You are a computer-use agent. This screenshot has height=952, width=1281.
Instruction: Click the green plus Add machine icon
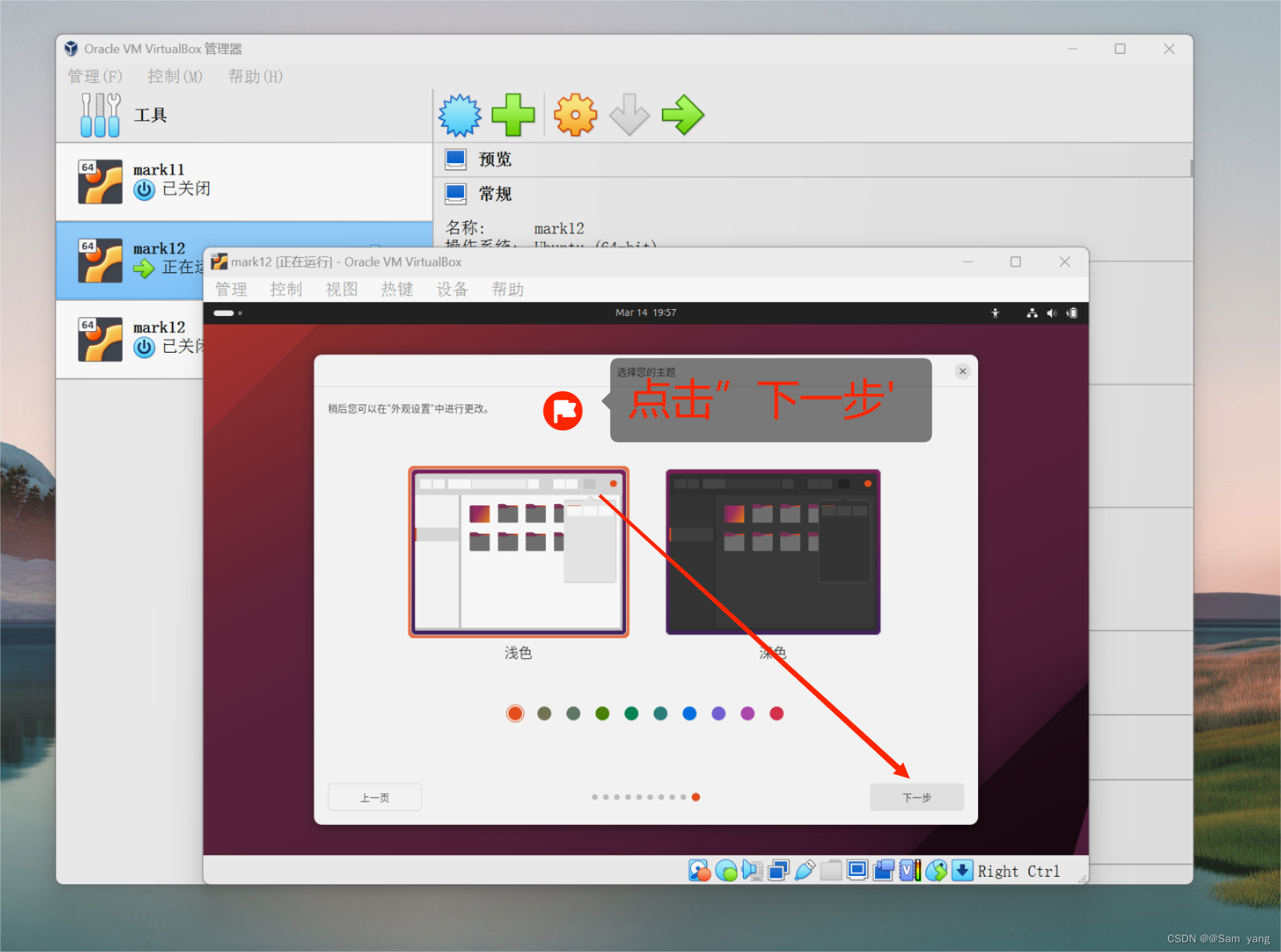click(513, 115)
